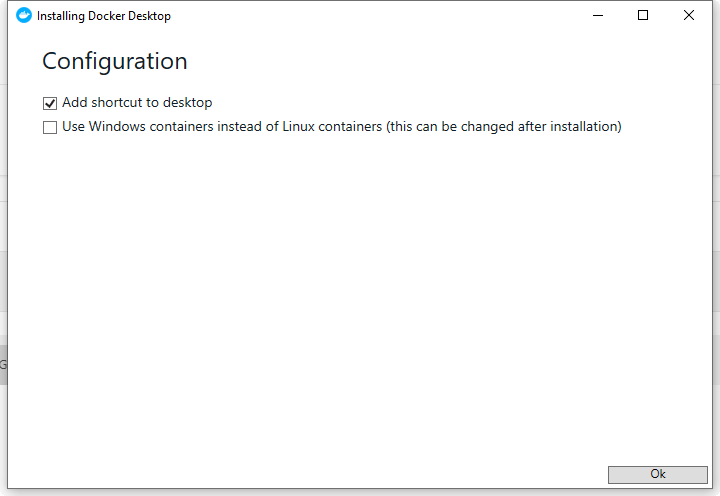The image size is (720, 496).
Task: Click the blank white area of the dialog body
Action: (360, 300)
